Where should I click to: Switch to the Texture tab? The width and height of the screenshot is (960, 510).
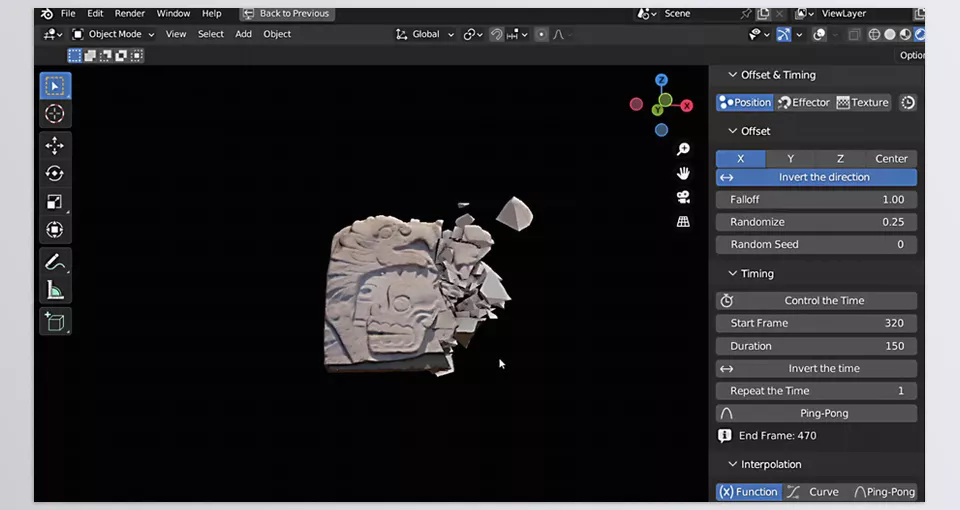pyautogui.click(x=863, y=103)
